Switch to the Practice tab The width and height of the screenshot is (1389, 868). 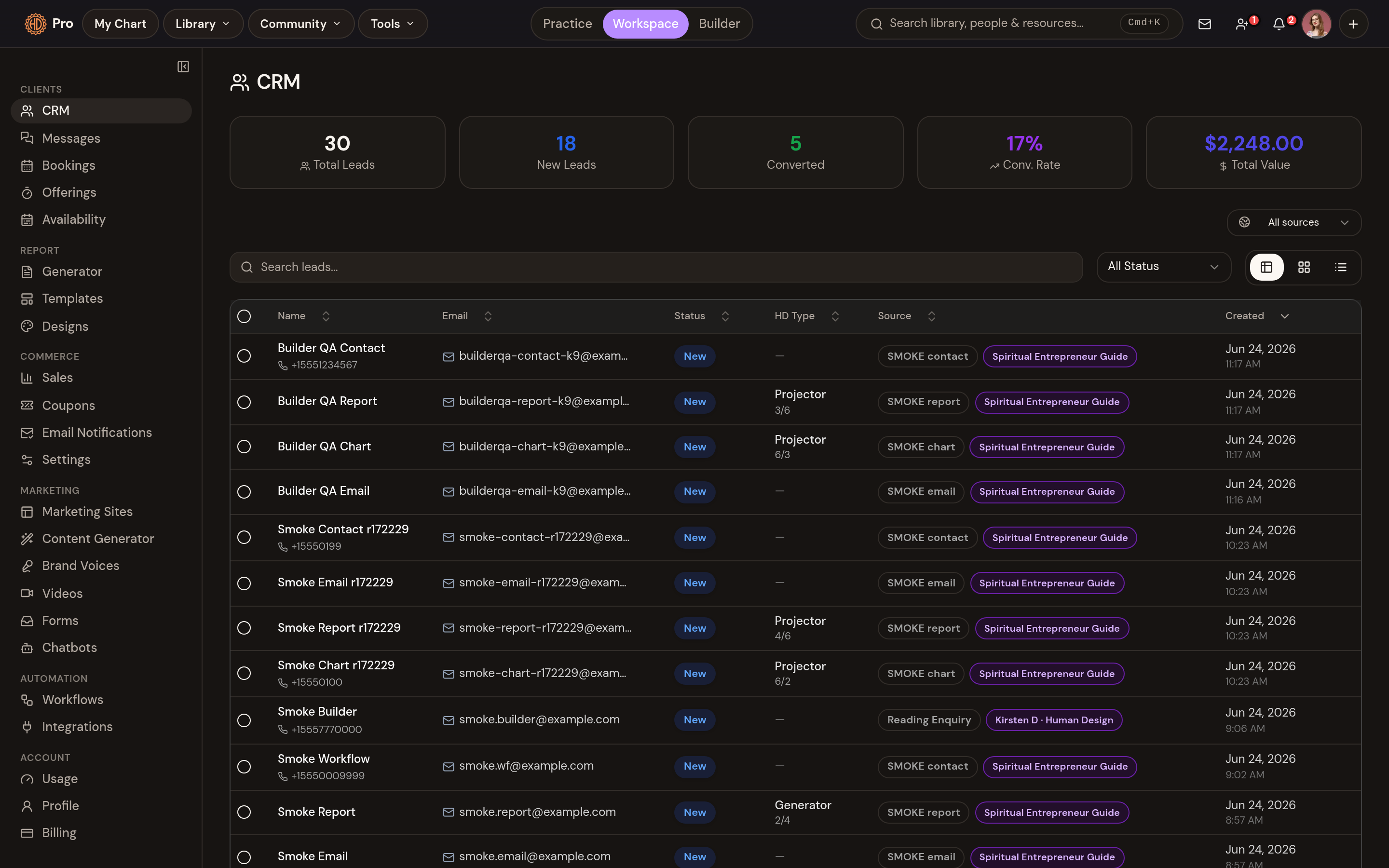567,24
